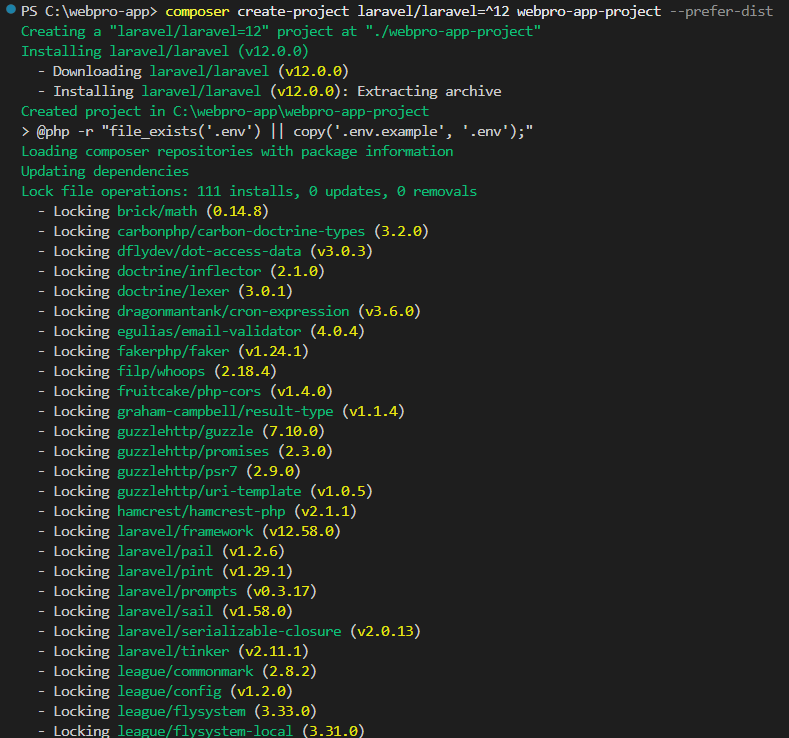This screenshot has height=738, width=789.
Task: Click 'graham-campbell/result-type' package name
Action: tap(225, 412)
